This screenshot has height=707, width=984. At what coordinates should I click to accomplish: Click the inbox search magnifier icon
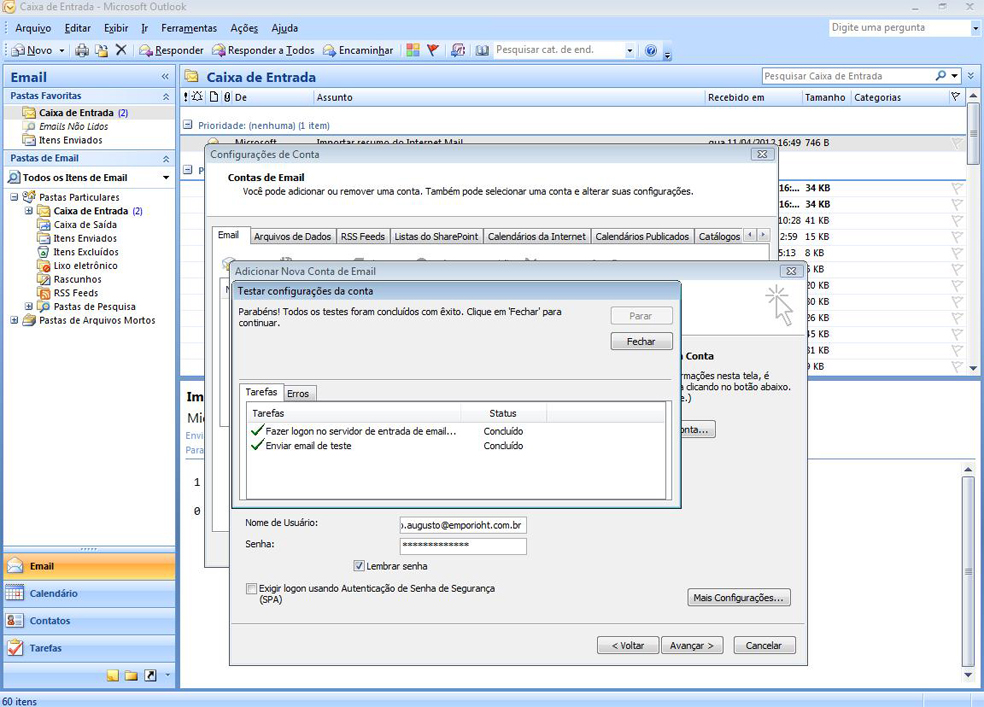point(940,76)
